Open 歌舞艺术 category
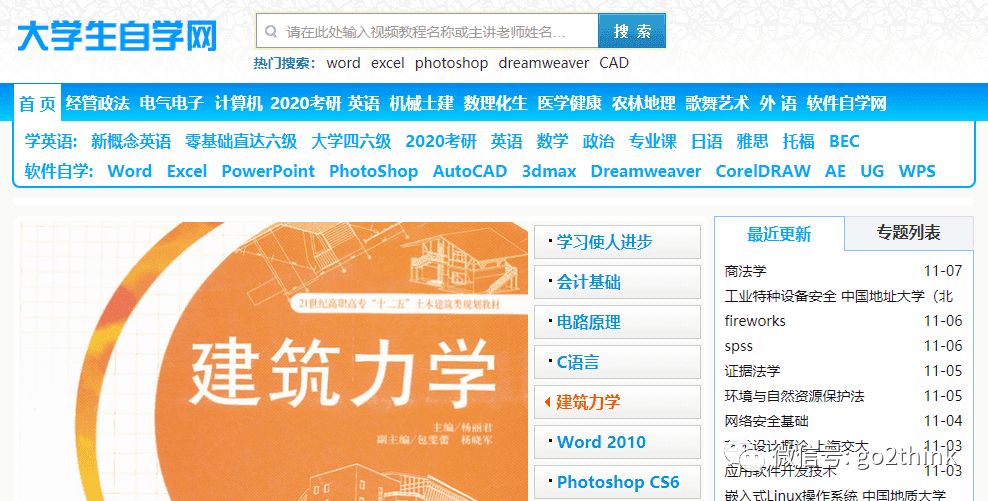 (718, 103)
